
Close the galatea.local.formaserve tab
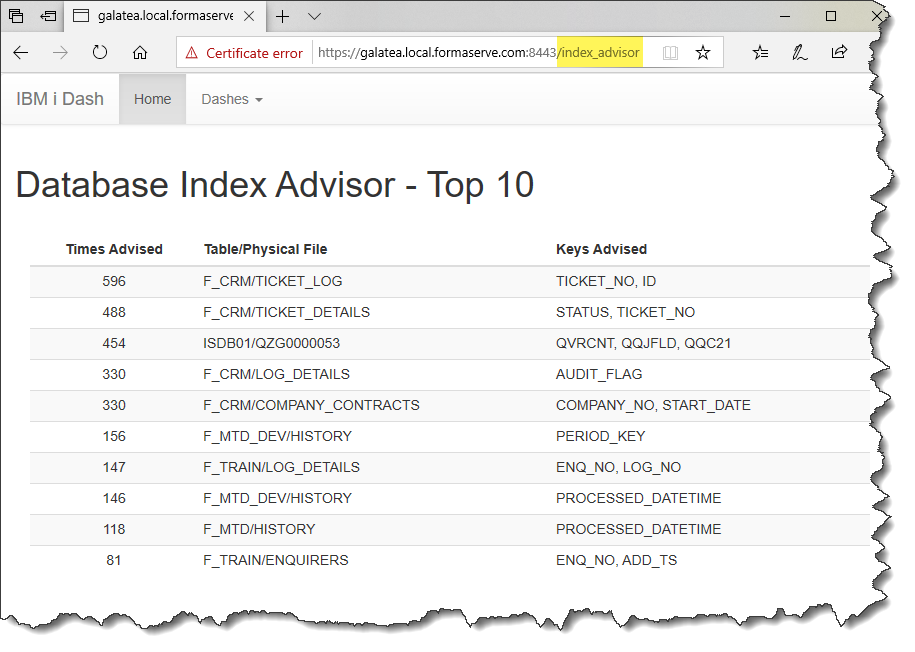click(251, 16)
